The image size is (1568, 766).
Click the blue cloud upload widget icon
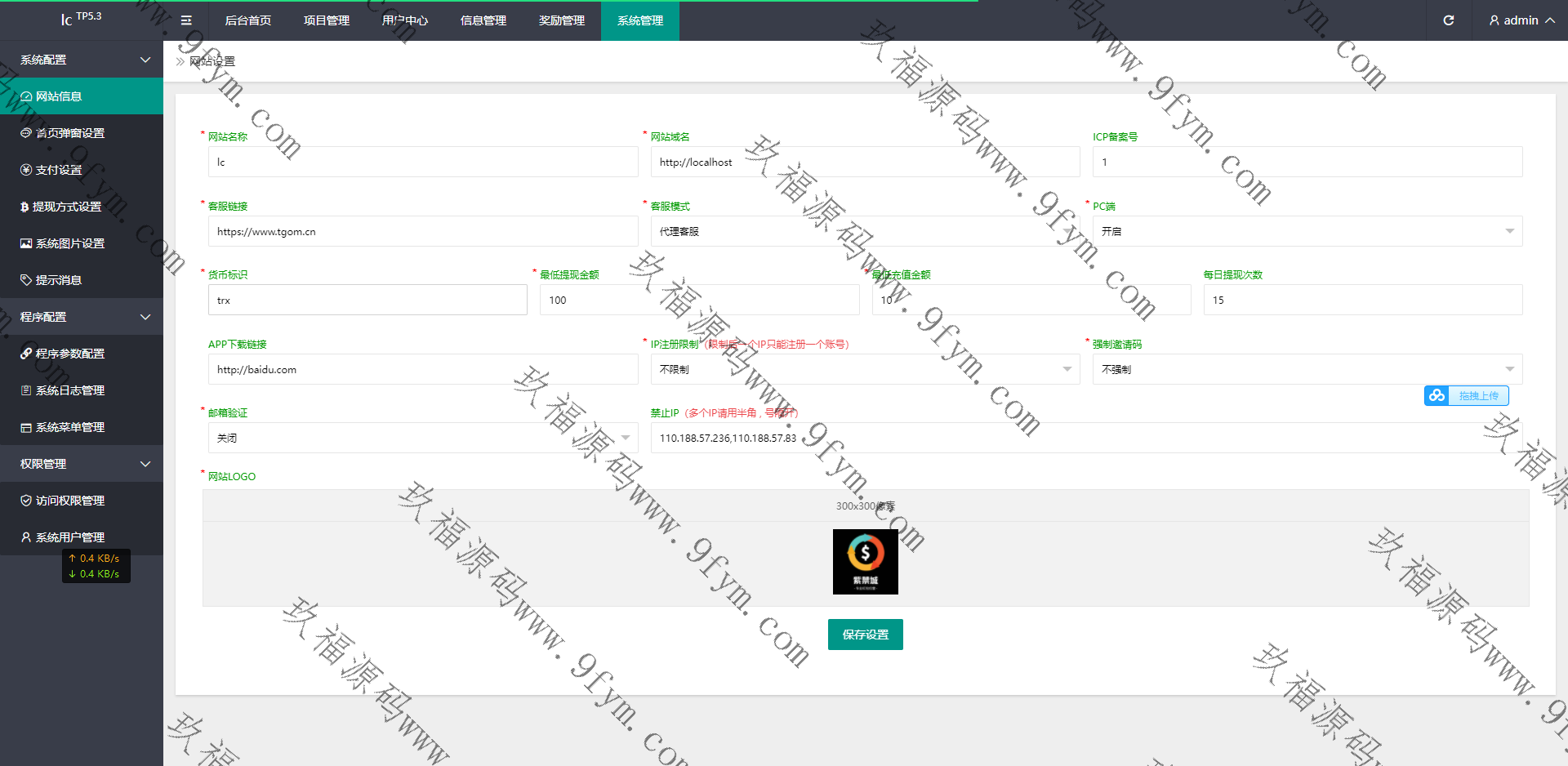click(x=1437, y=396)
